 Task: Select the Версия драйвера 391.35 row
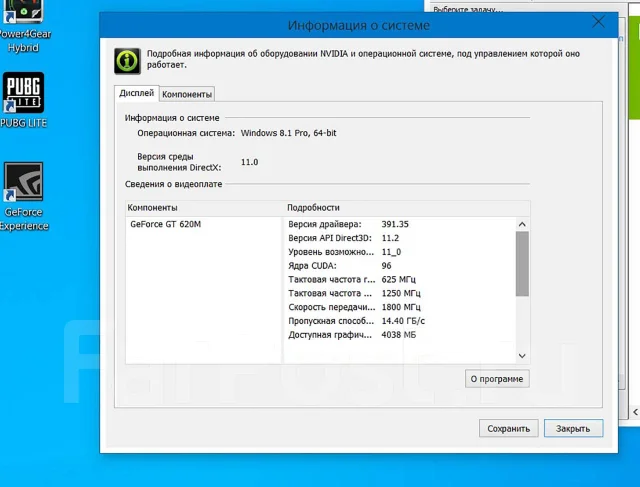(x=400, y=224)
